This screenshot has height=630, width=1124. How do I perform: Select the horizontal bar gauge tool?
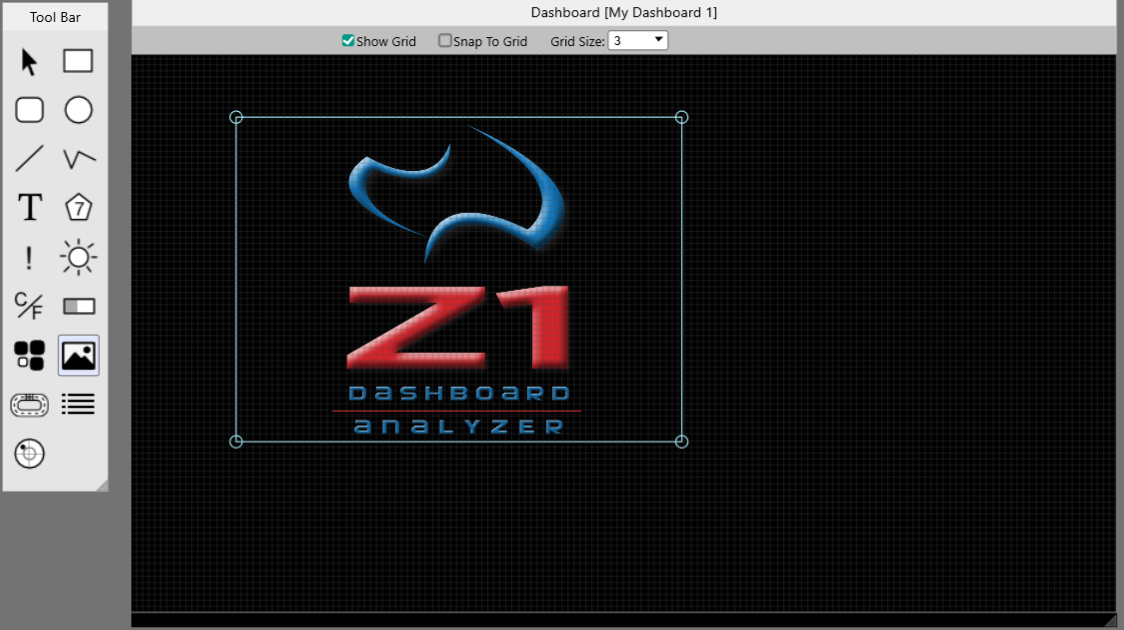point(79,307)
